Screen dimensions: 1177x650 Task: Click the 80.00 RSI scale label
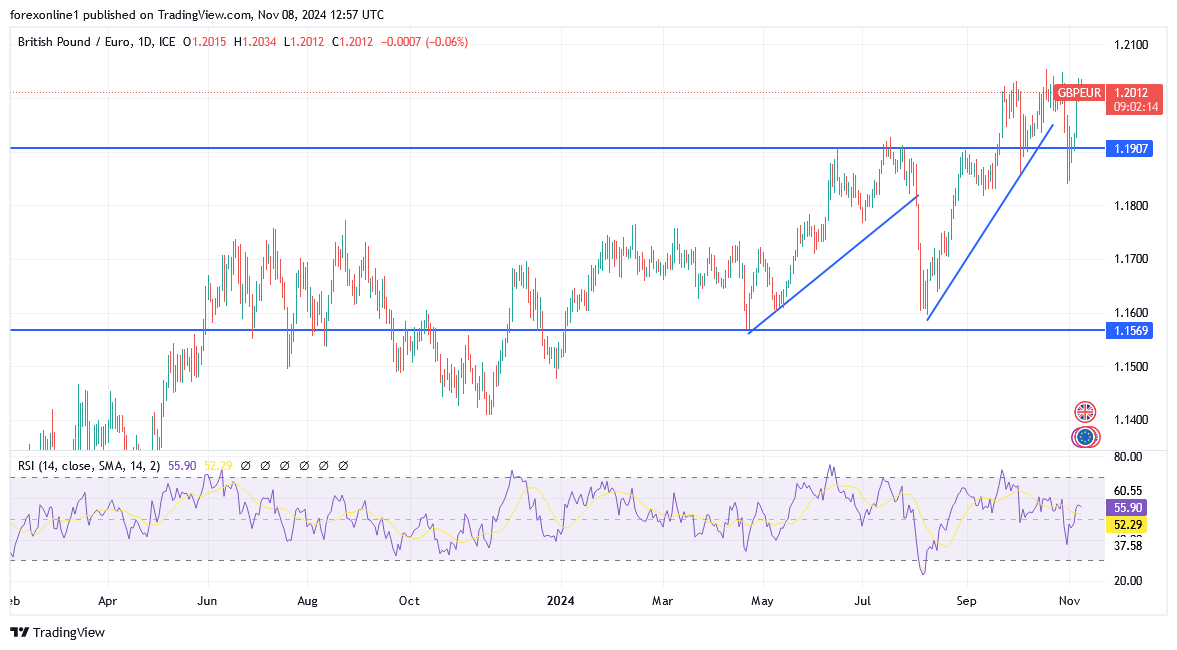(x=1127, y=456)
